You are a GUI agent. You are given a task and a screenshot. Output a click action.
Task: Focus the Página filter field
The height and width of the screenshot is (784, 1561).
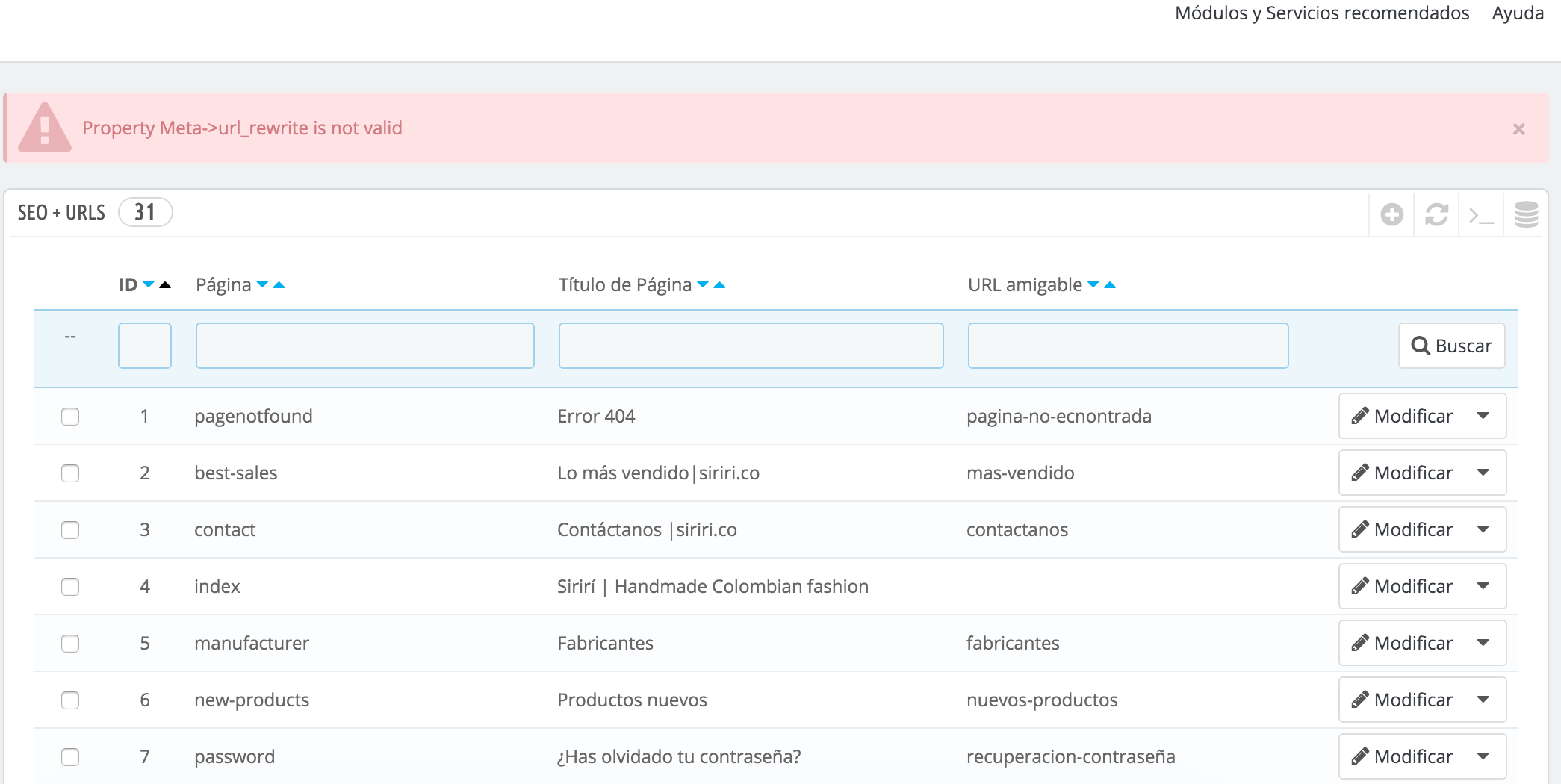365,346
